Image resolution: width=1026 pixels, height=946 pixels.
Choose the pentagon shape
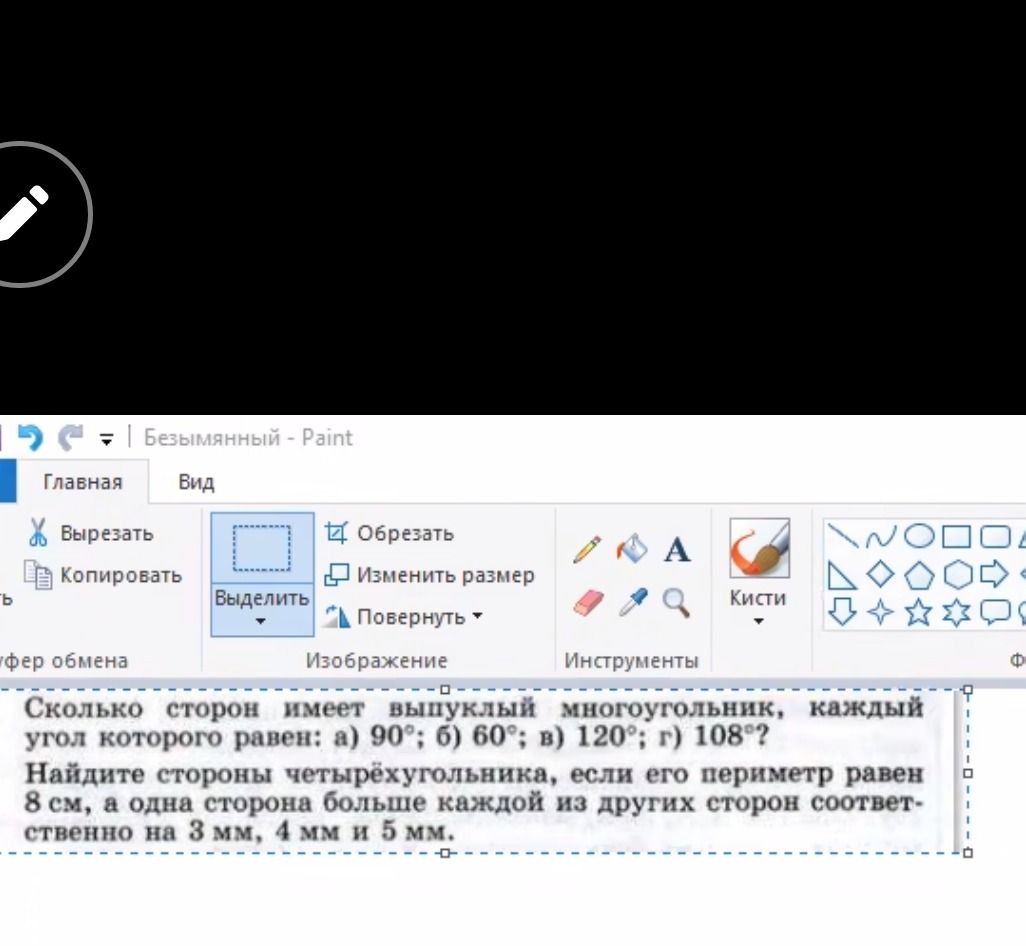(918, 575)
